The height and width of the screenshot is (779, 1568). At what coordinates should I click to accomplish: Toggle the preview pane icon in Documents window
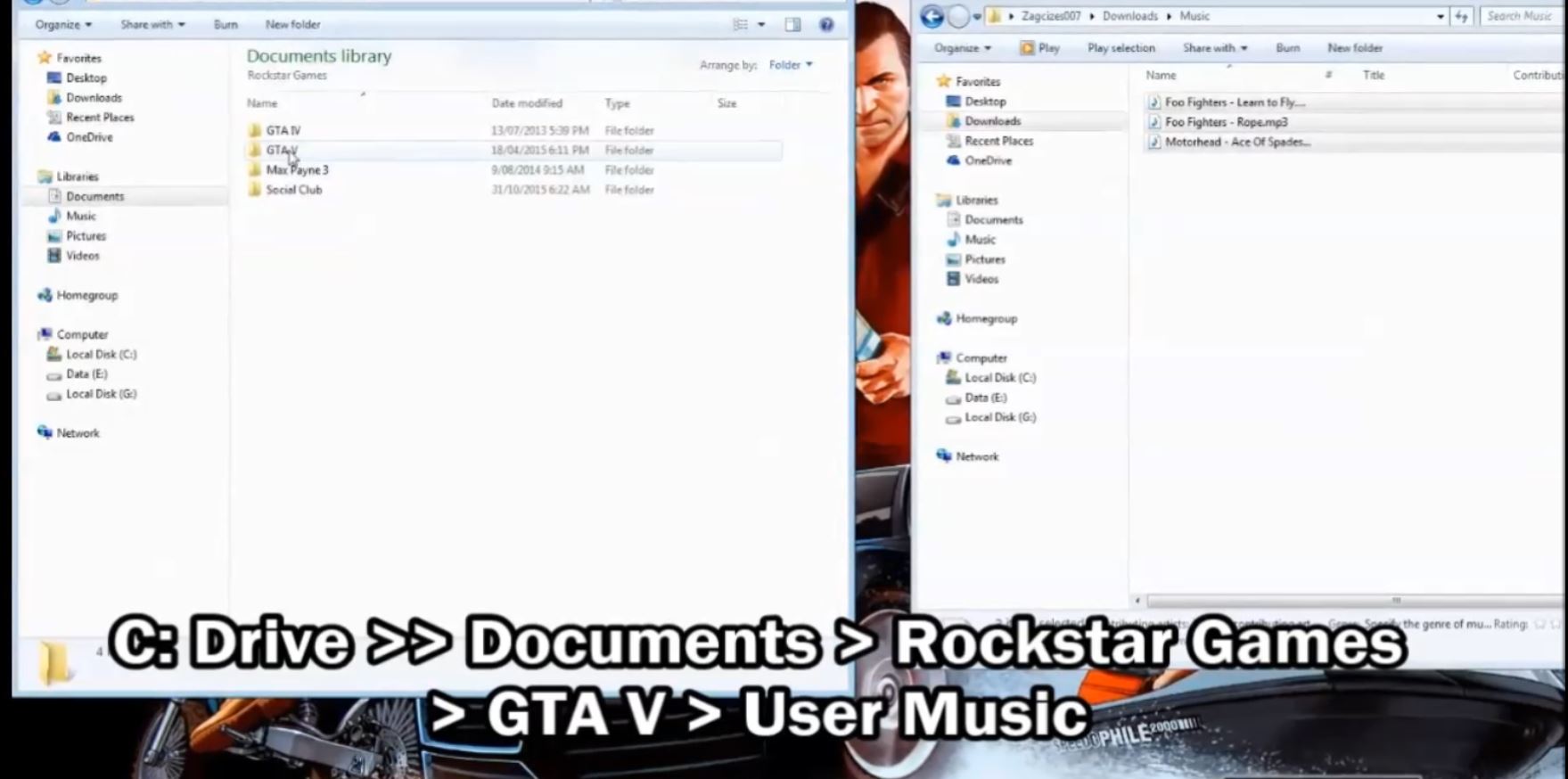coord(792,24)
